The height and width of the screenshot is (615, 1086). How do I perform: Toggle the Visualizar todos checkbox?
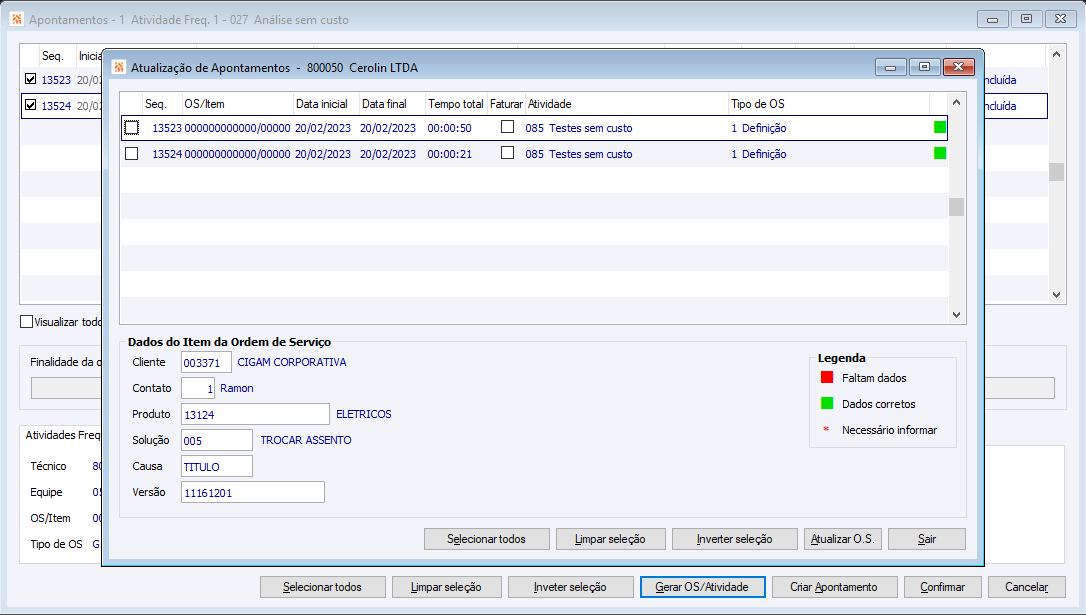(x=26, y=321)
